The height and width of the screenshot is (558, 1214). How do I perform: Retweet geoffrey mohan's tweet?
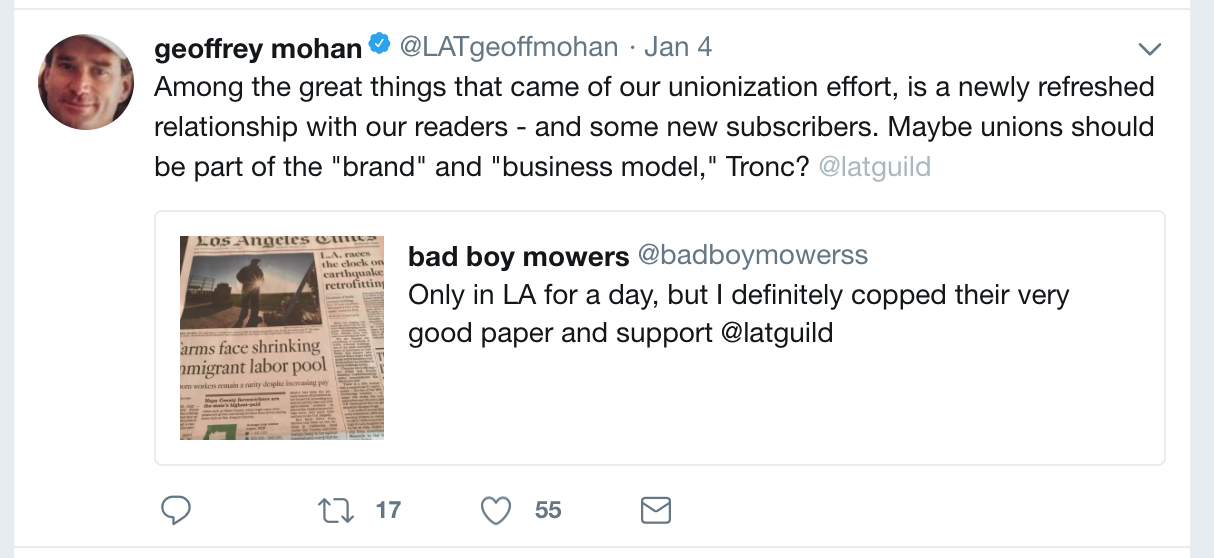pyautogui.click(x=329, y=511)
